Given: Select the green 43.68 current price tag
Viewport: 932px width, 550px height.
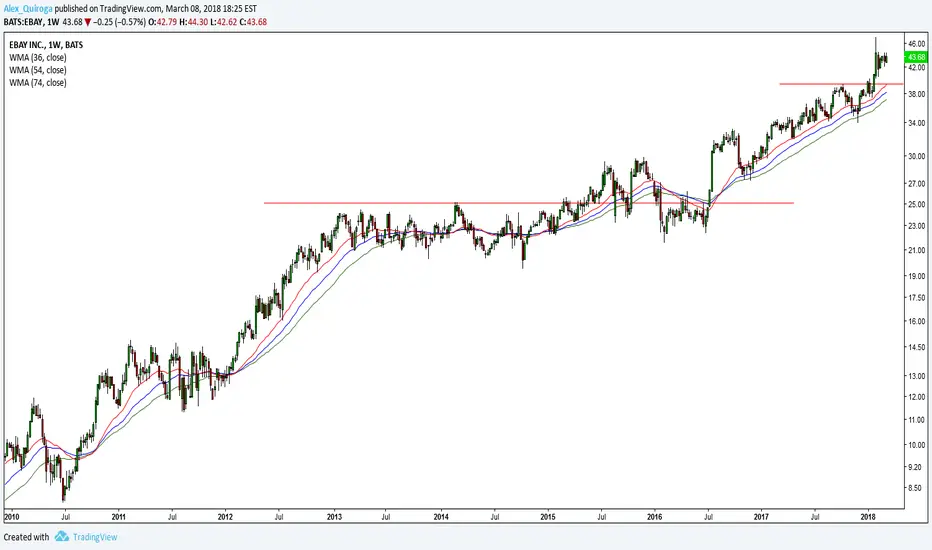Looking at the screenshot, I should tap(915, 57).
